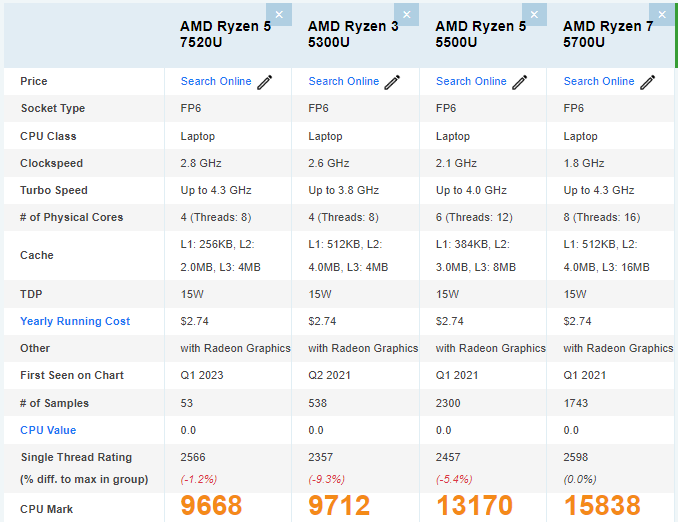678x522 pixels.
Task: Select the 13170 CPU Mark score
Action: (474, 505)
